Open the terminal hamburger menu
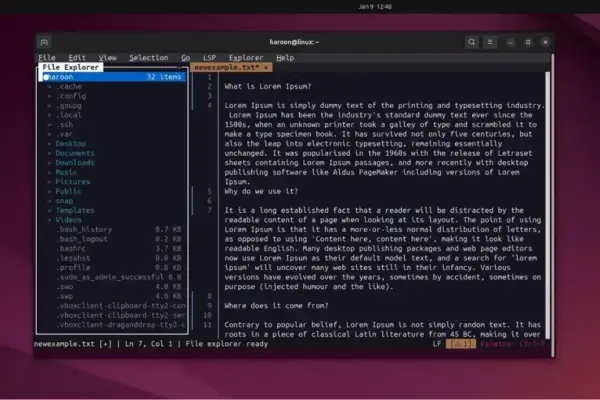The width and height of the screenshot is (600, 400). (x=490, y=42)
